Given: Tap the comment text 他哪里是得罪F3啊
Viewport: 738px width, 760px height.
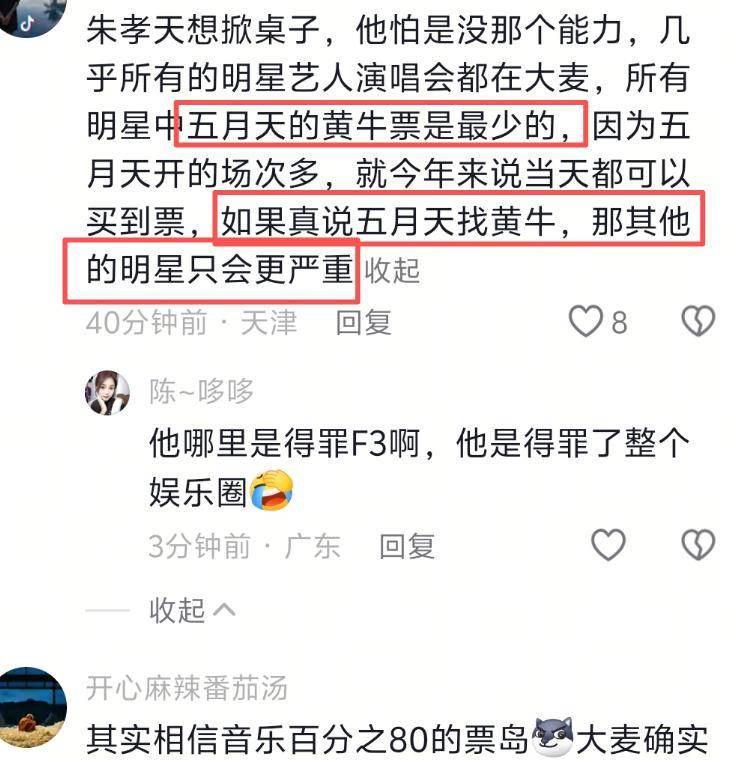Looking at the screenshot, I should [284, 442].
